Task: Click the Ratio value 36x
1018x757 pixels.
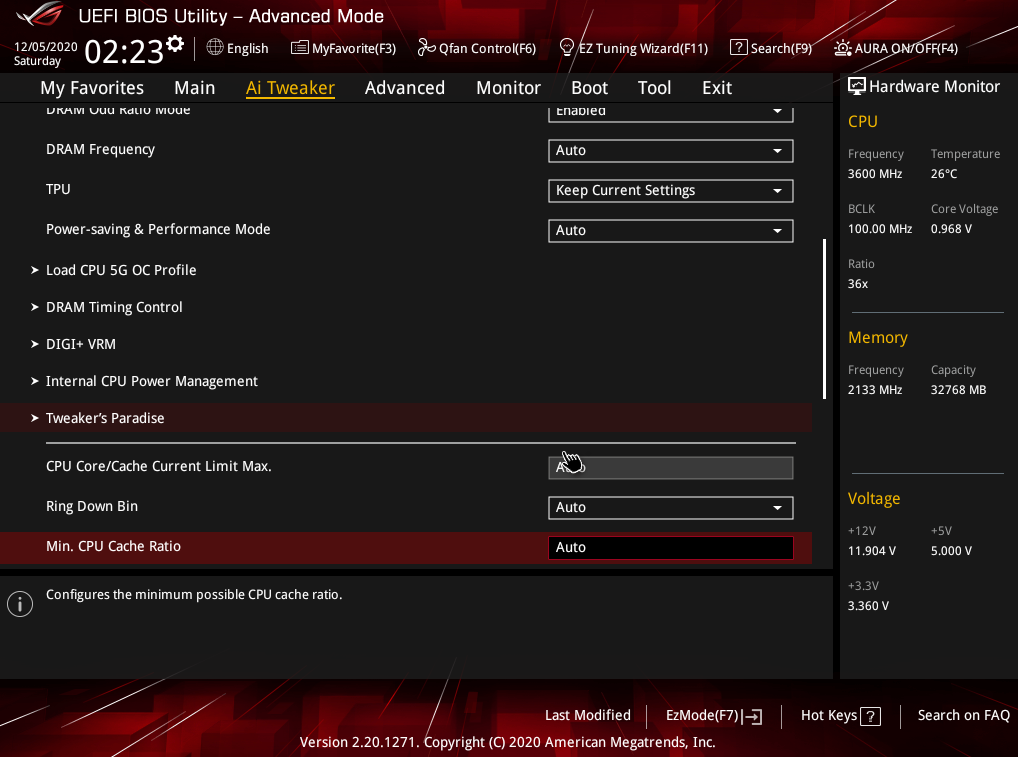Action: click(858, 284)
